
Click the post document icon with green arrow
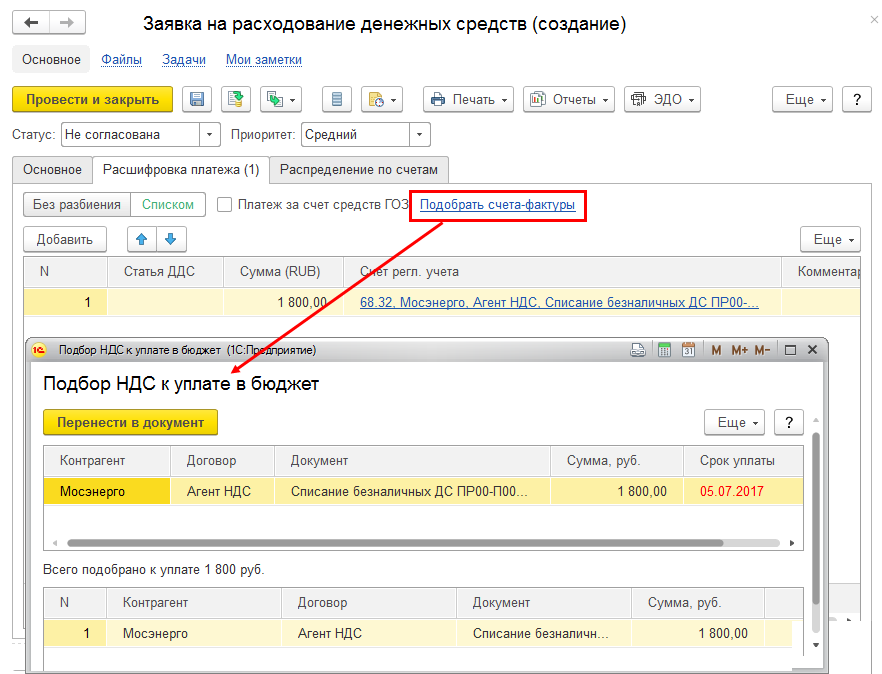235,100
